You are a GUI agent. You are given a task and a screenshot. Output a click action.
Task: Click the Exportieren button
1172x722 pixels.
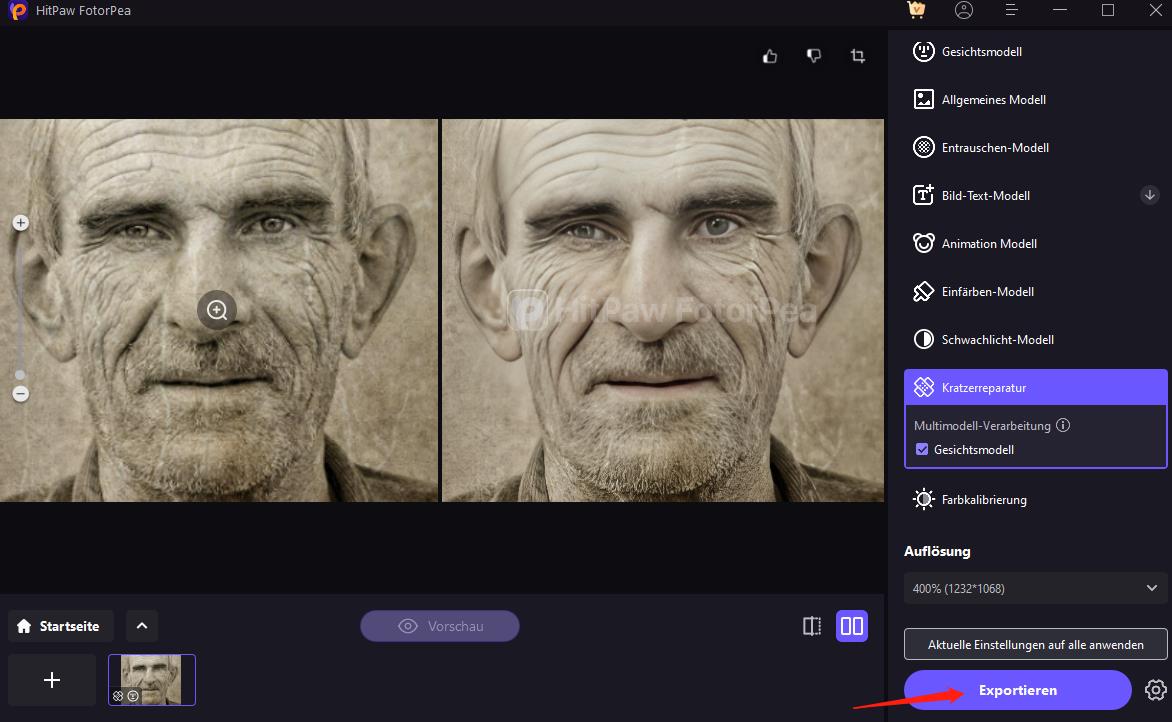pos(1017,690)
